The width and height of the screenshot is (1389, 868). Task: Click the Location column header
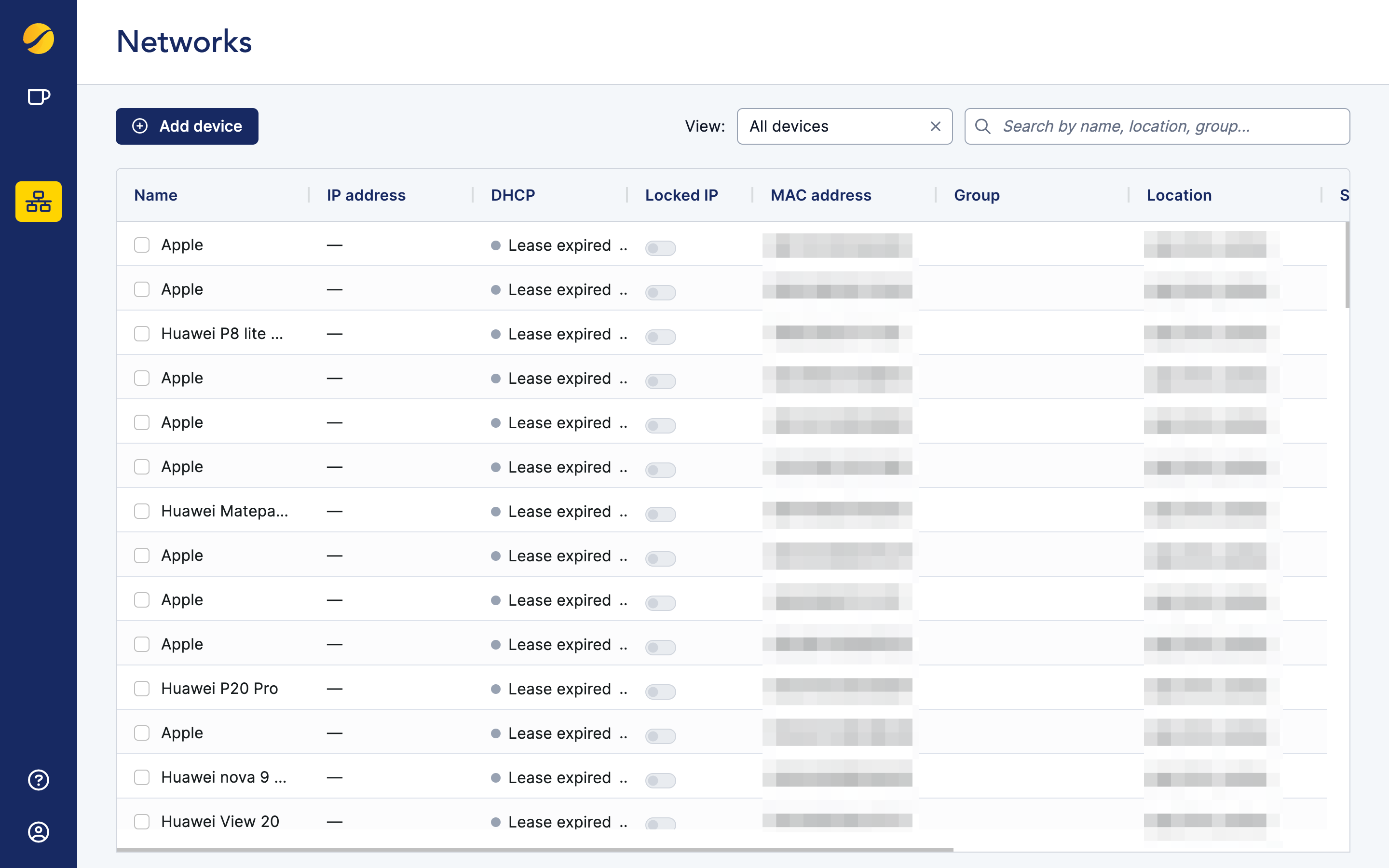coord(1179,195)
